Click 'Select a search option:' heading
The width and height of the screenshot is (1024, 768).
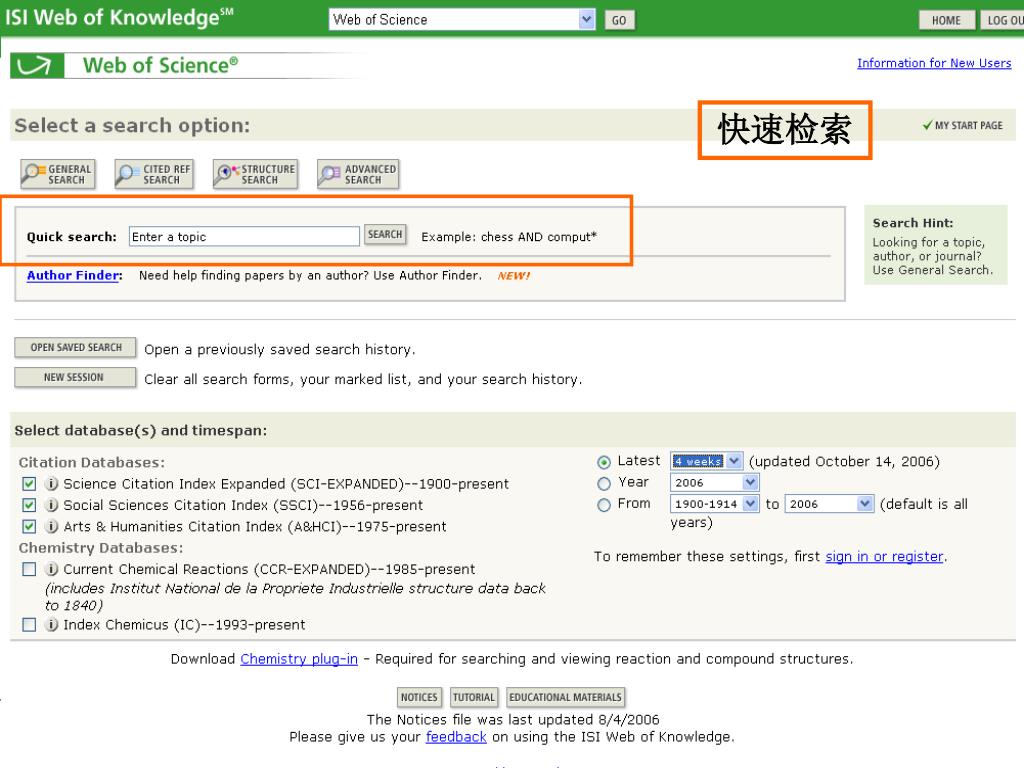[x=132, y=125]
